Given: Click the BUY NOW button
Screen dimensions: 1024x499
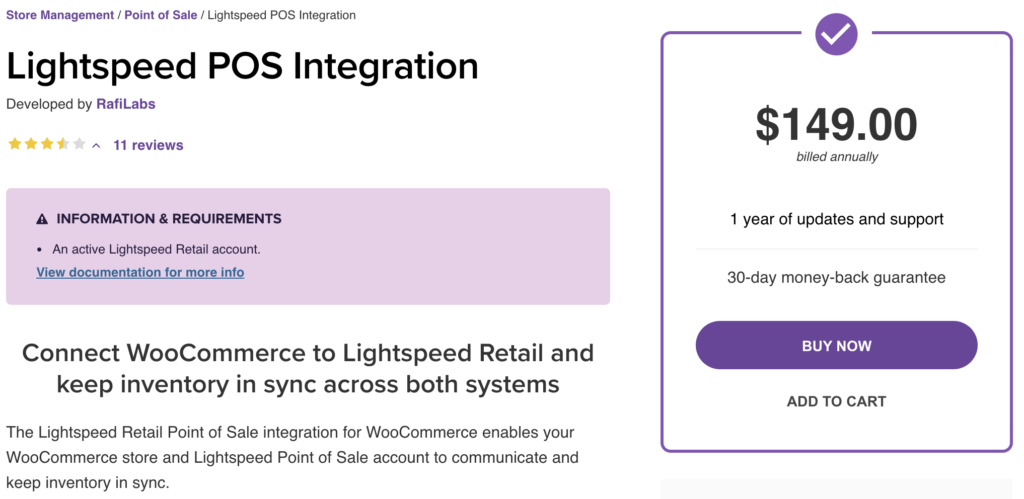Looking at the screenshot, I should point(837,346).
